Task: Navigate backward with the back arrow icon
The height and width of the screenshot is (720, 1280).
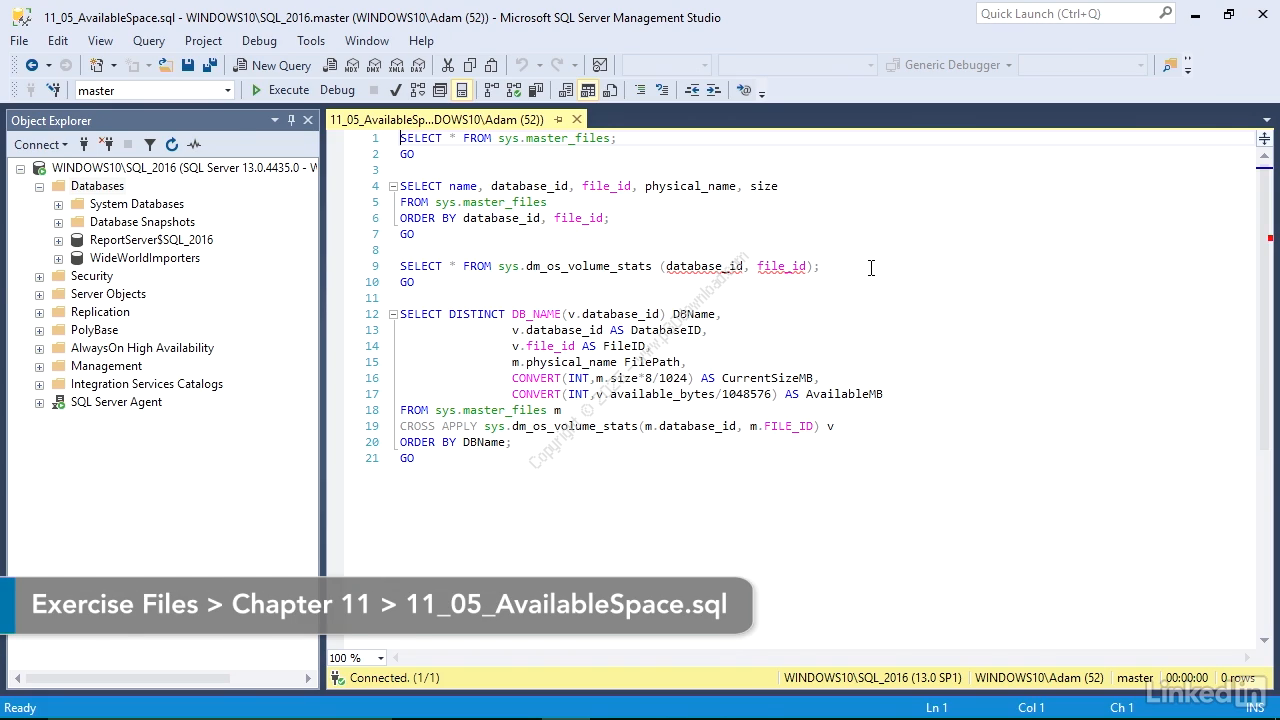Action: tap(32, 65)
